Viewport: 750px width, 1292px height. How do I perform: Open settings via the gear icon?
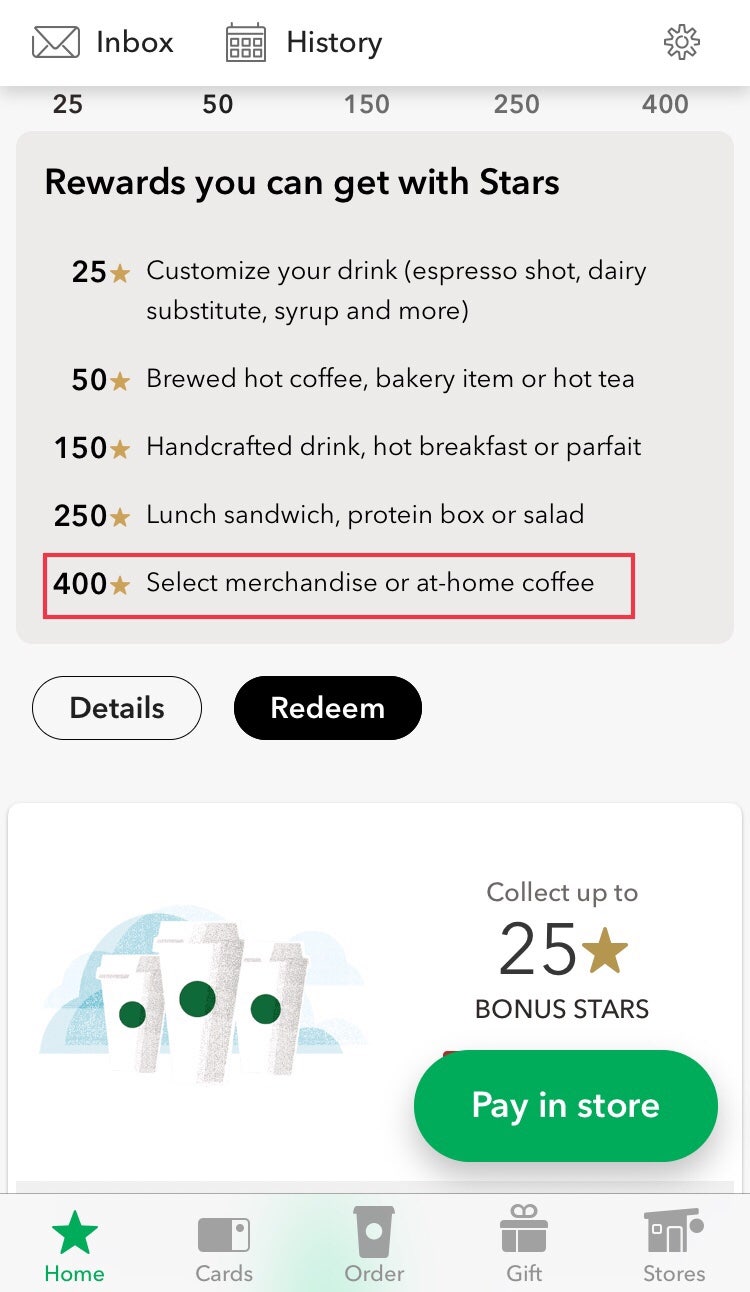click(x=682, y=42)
